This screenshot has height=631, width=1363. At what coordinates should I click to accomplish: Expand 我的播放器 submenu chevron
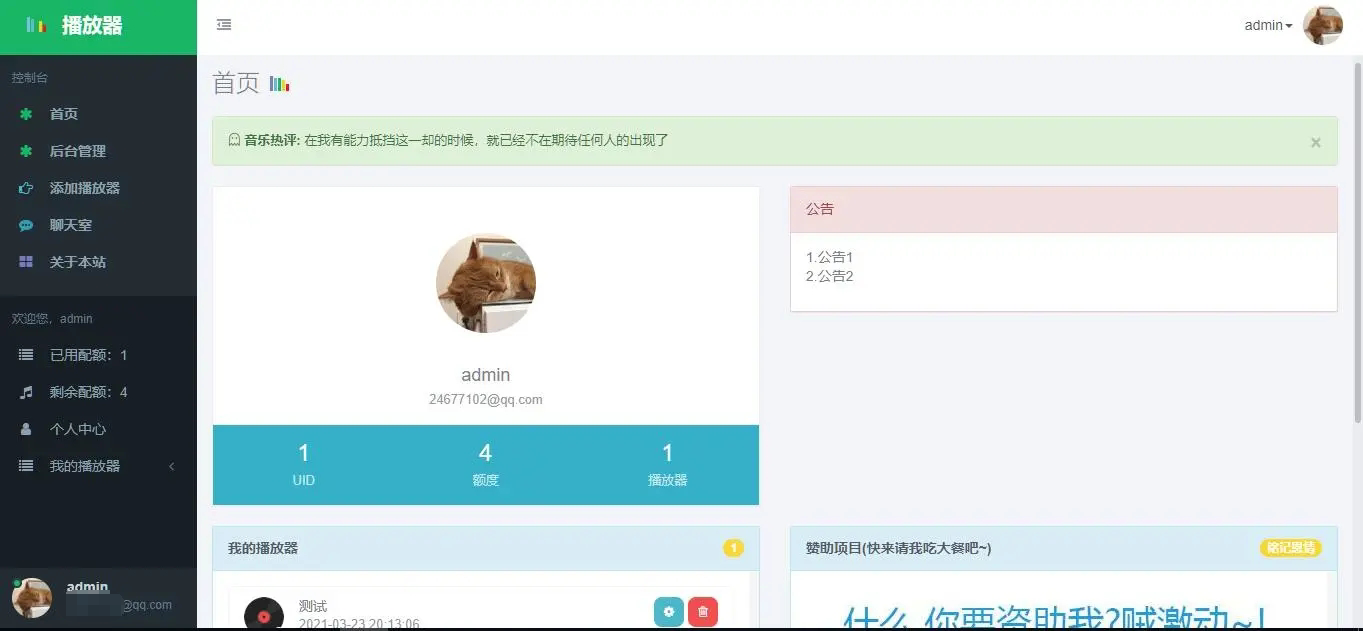coord(172,466)
